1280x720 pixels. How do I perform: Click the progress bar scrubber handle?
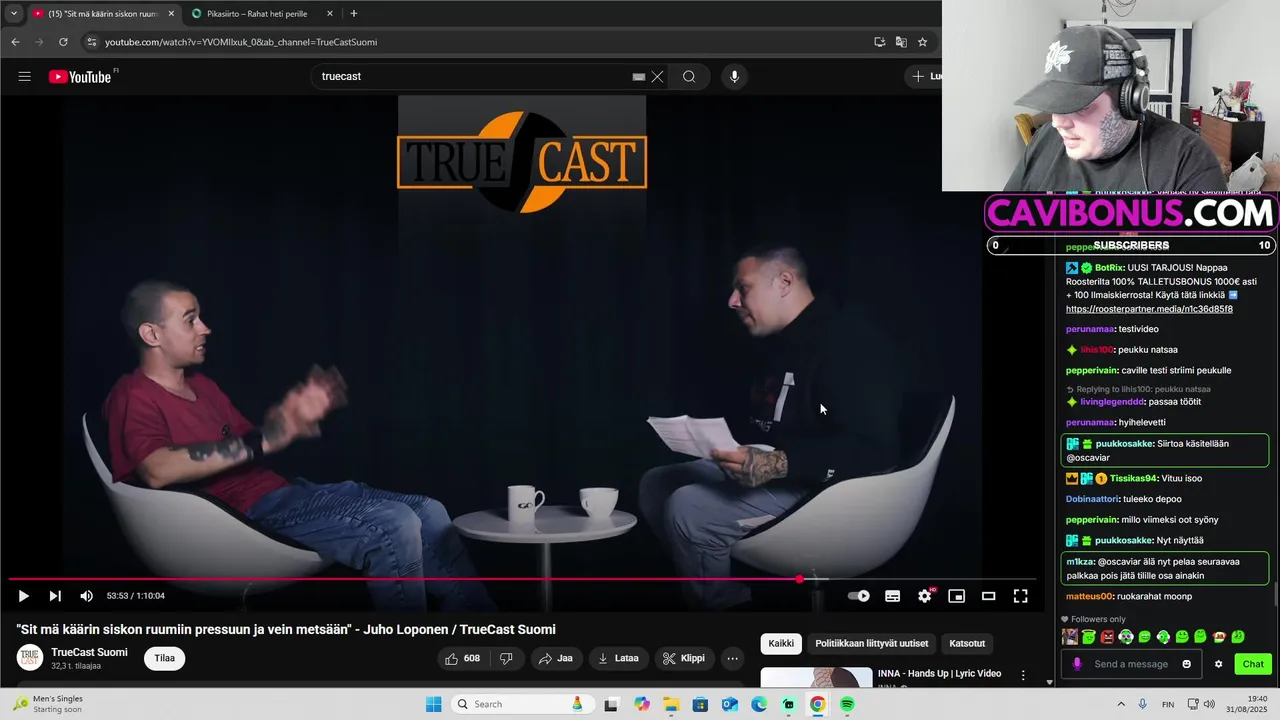[x=800, y=579]
